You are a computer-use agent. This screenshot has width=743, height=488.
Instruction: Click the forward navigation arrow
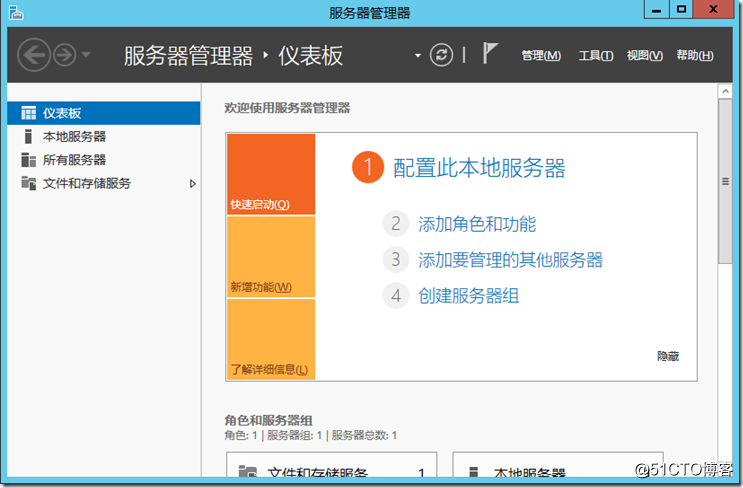click(x=64, y=55)
